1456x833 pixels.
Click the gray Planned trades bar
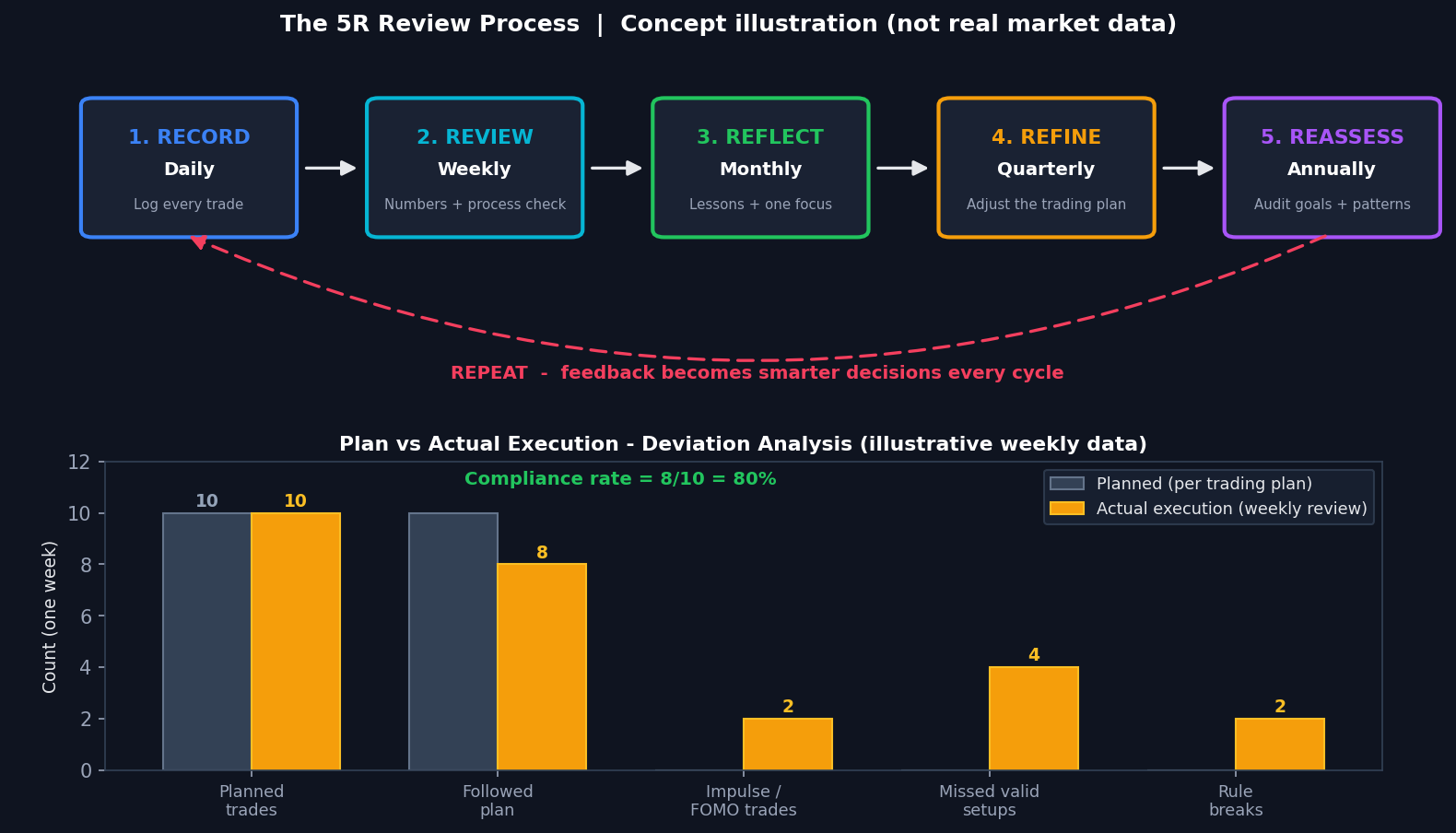pyautogui.click(x=207, y=641)
